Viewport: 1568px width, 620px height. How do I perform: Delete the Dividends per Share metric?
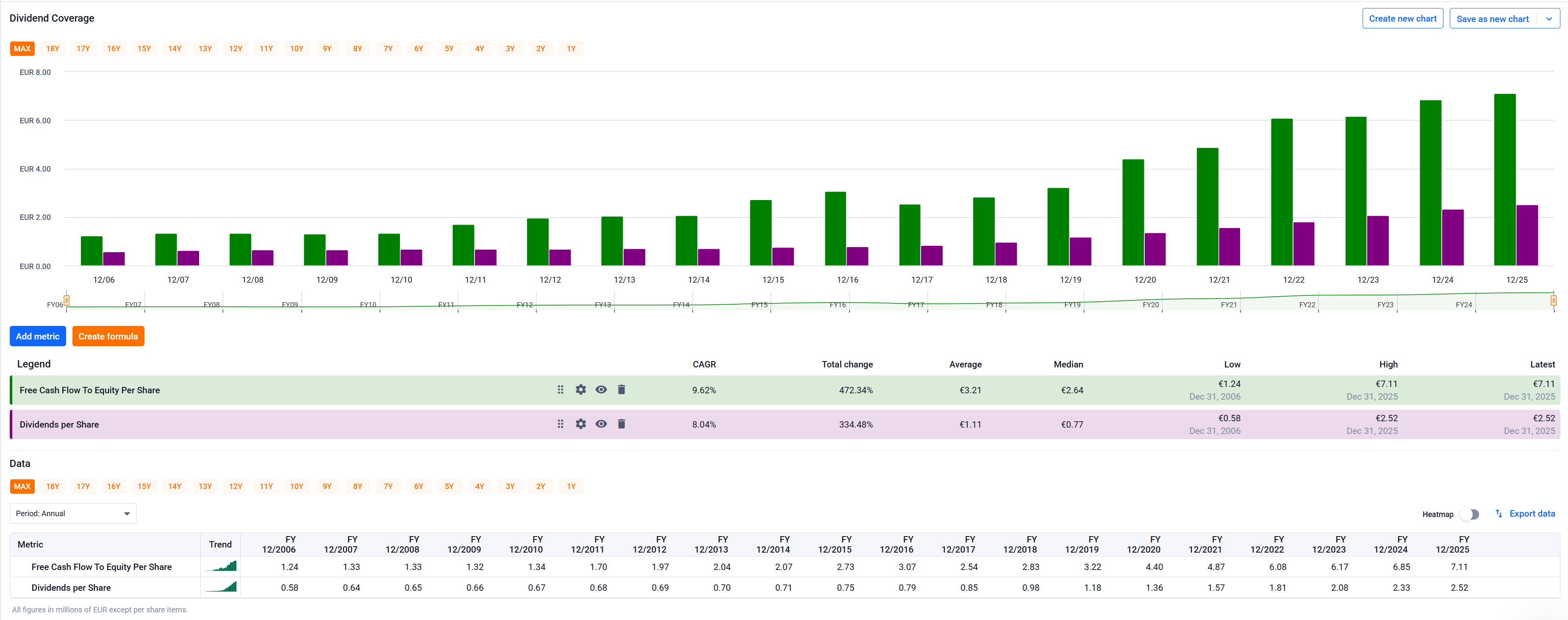click(x=622, y=424)
